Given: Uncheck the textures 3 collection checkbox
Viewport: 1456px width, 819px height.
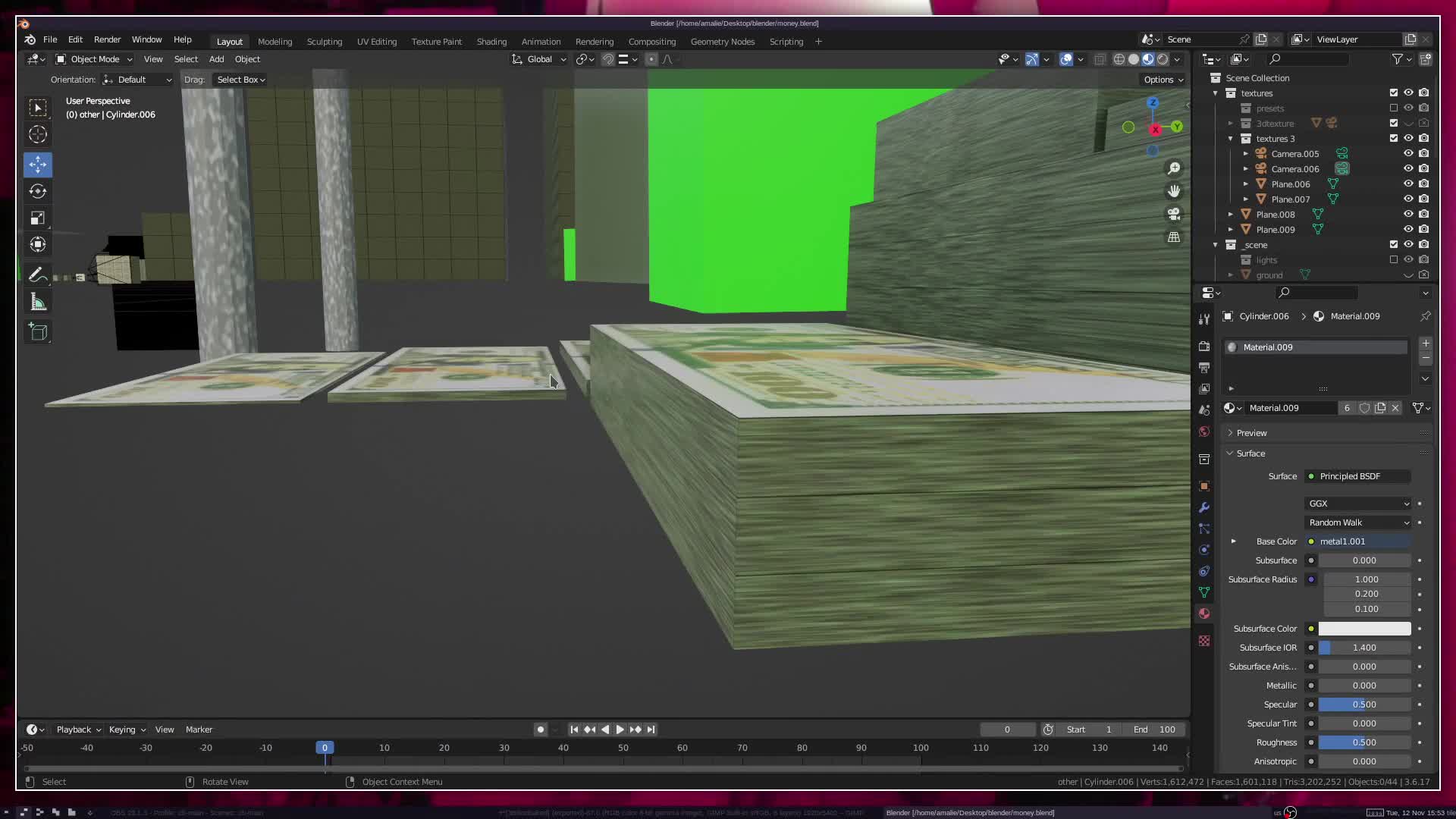Looking at the screenshot, I should point(1393,139).
